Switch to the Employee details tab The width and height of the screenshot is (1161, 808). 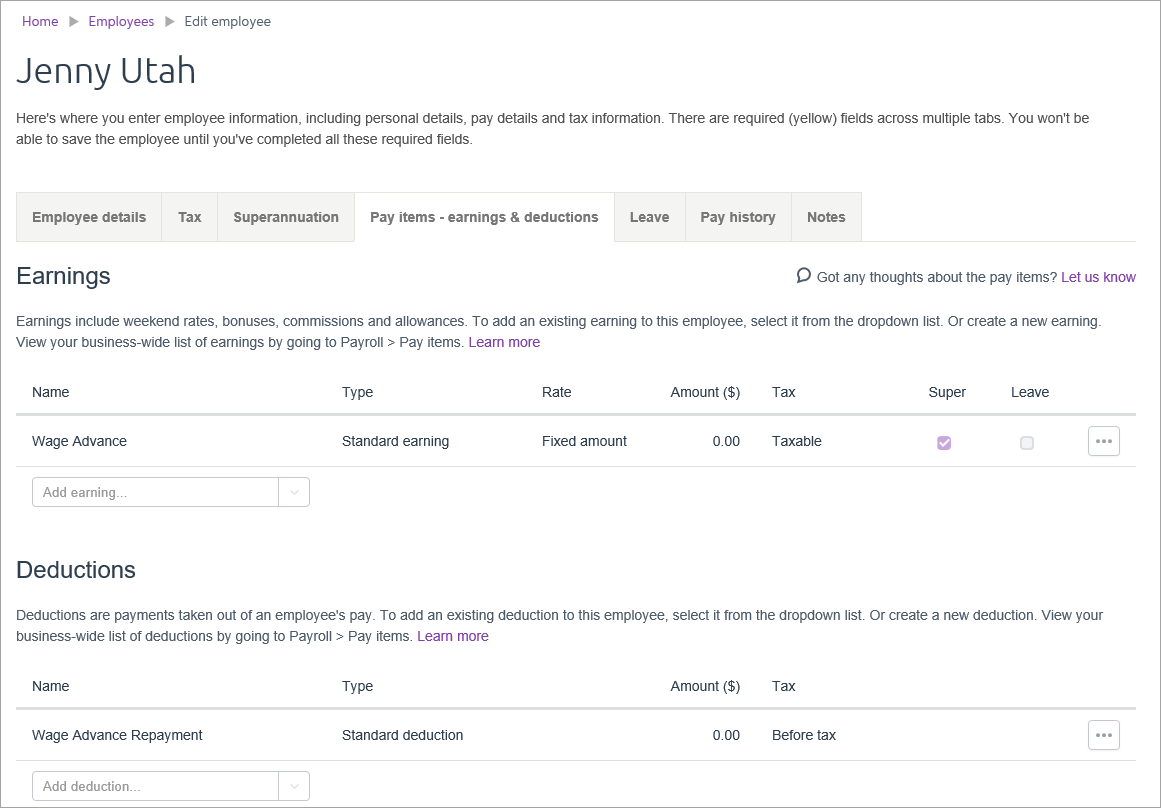click(x=89, y=217)
